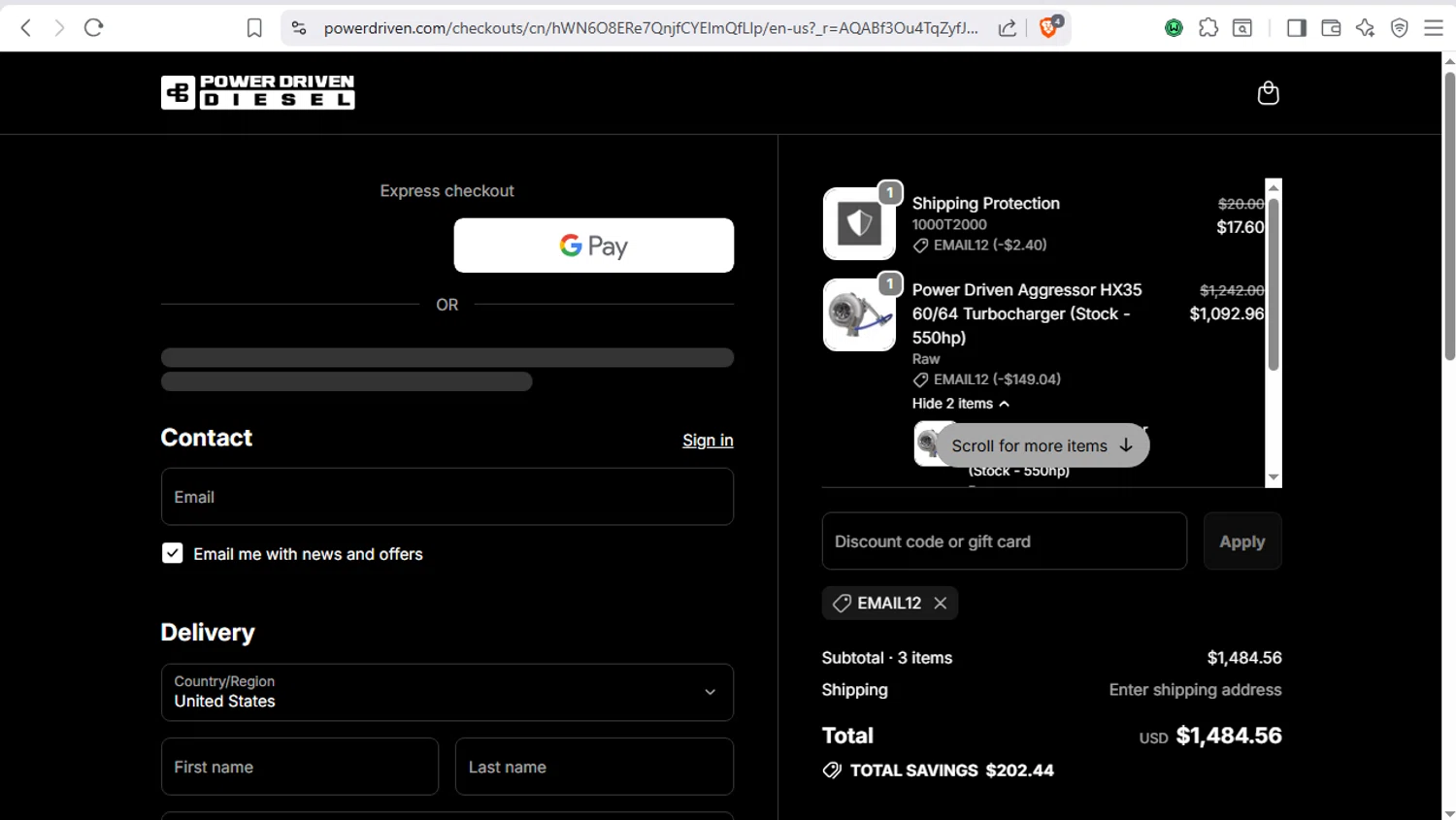This screenshot has width=1456, height=820.
Task: Click the order summary scrollbar thumb
Action: (1274, 284)
